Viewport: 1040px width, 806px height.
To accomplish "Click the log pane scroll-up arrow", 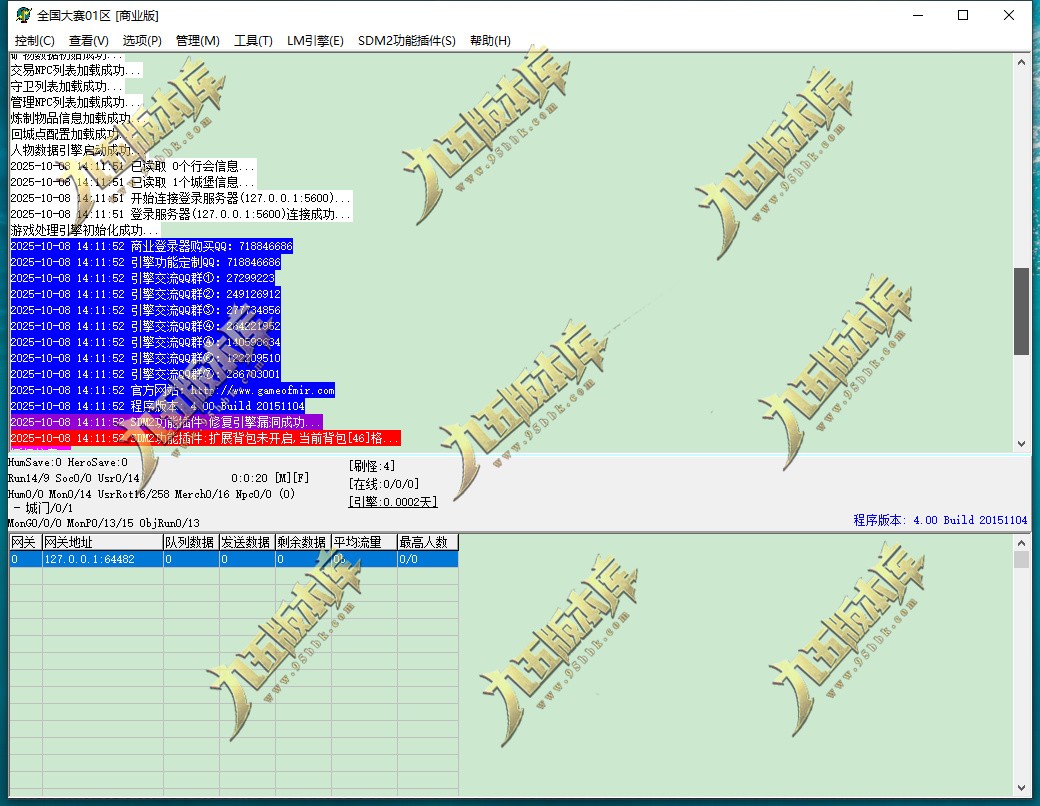I will point(1021,62).
